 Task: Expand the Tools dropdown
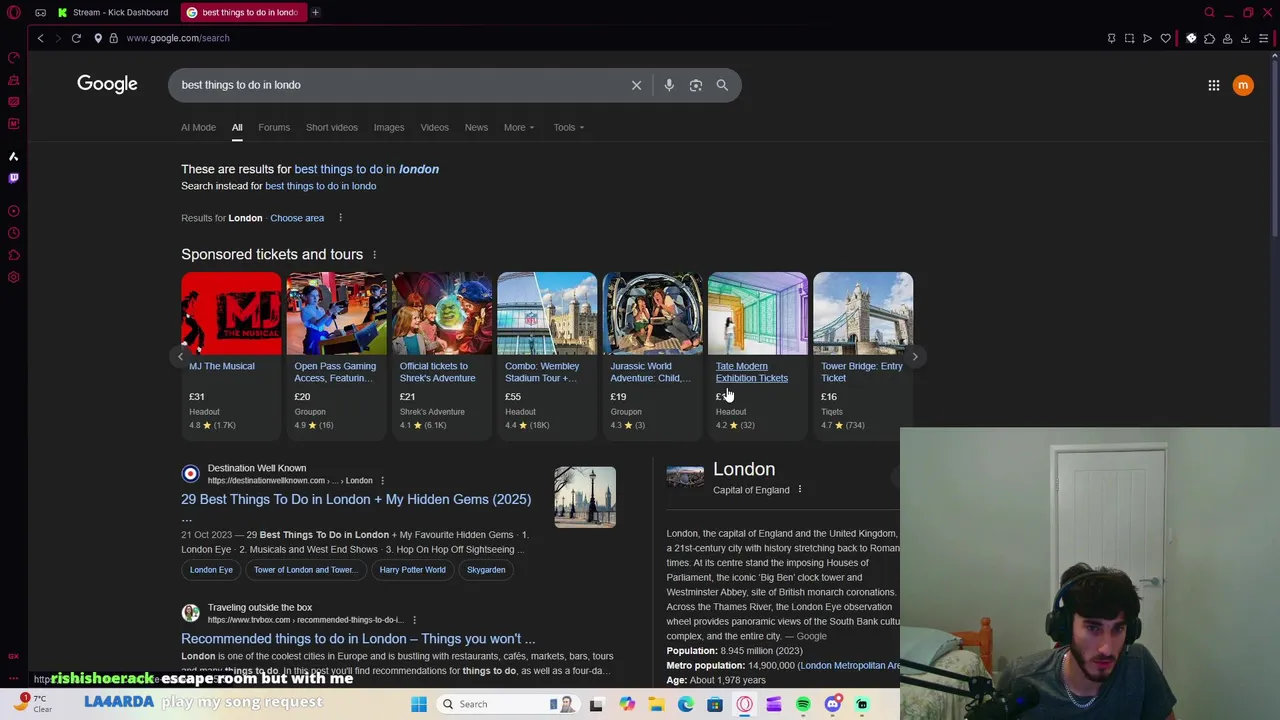(568, 127)
